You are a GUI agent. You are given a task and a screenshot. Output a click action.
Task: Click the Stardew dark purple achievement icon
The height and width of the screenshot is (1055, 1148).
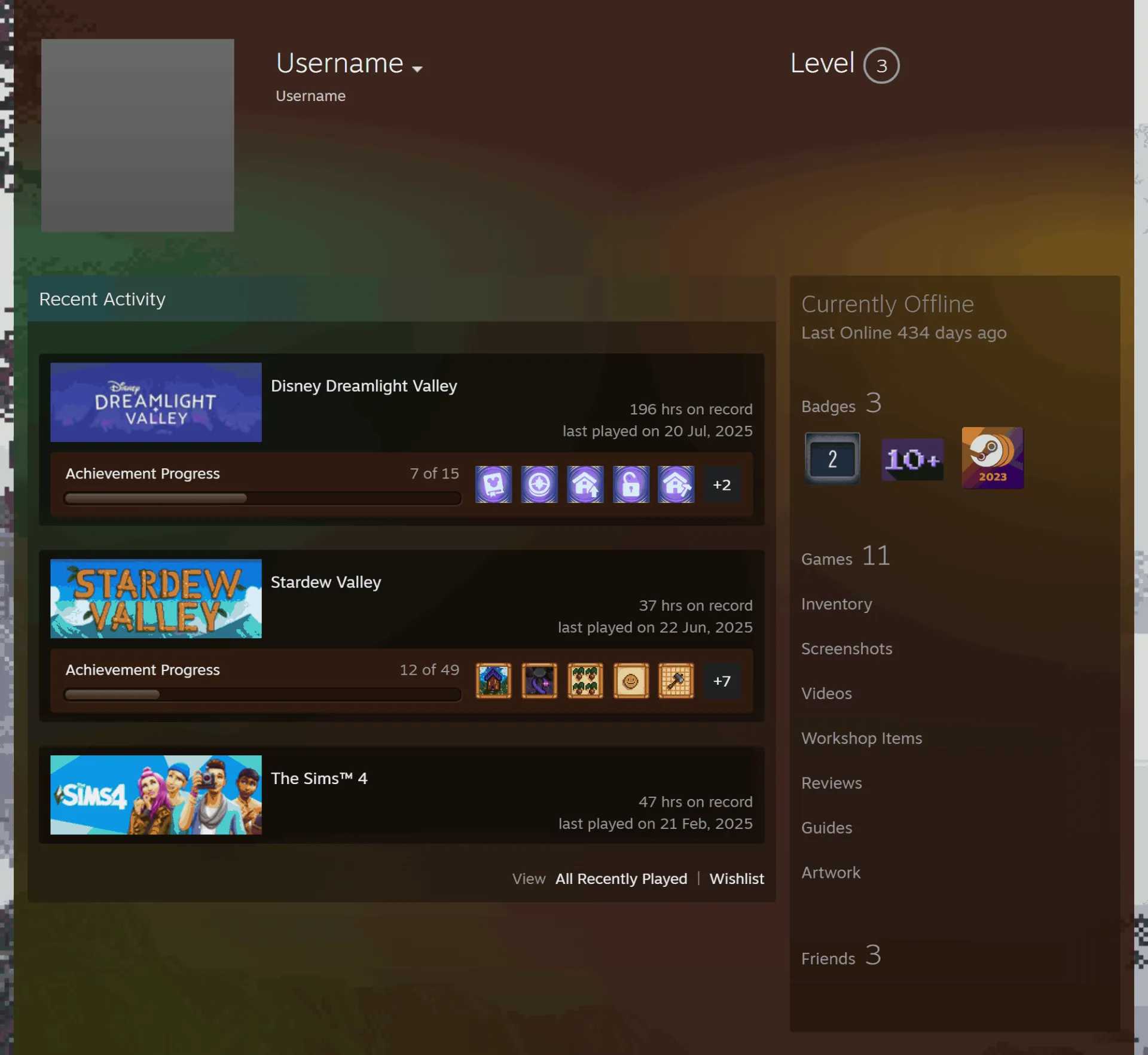(539, 681)
